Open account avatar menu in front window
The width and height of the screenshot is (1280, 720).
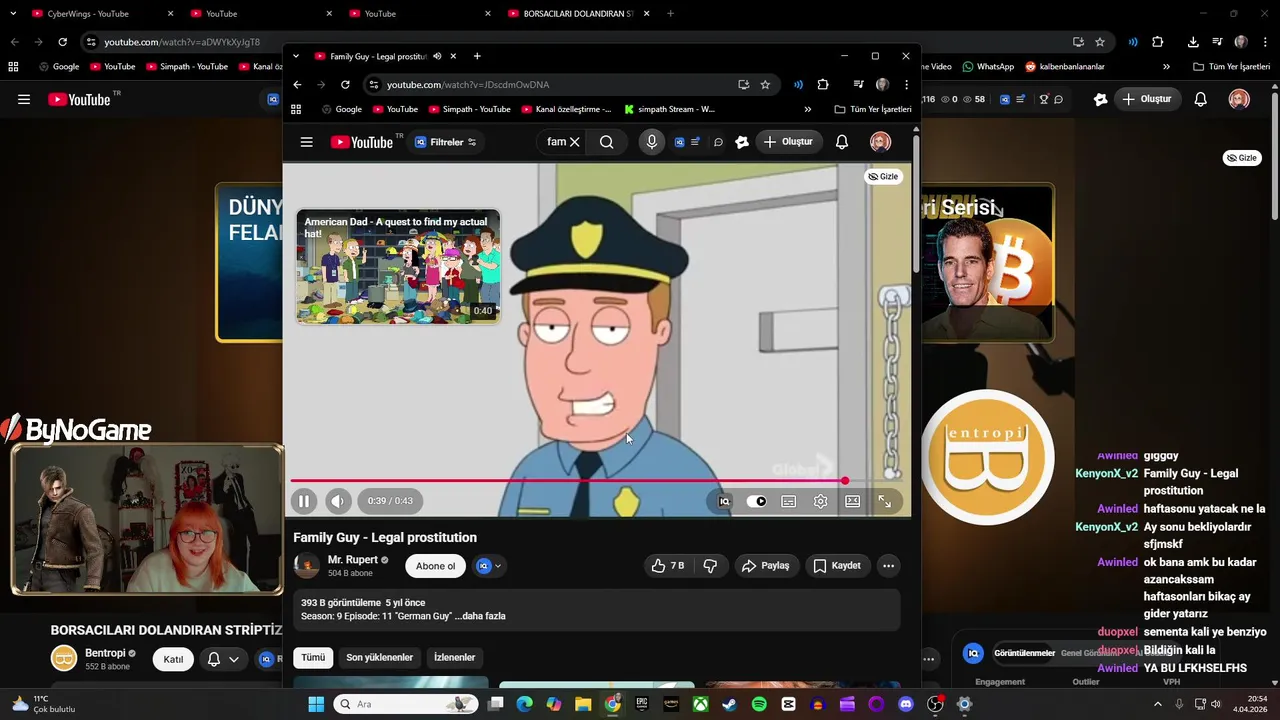(880, 142)
